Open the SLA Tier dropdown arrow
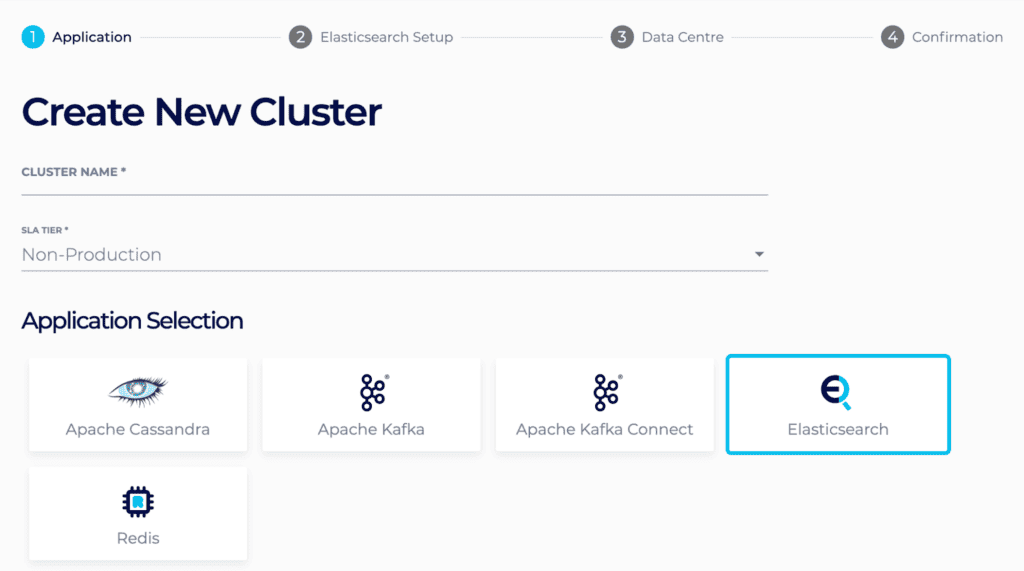 click(759, 254)
